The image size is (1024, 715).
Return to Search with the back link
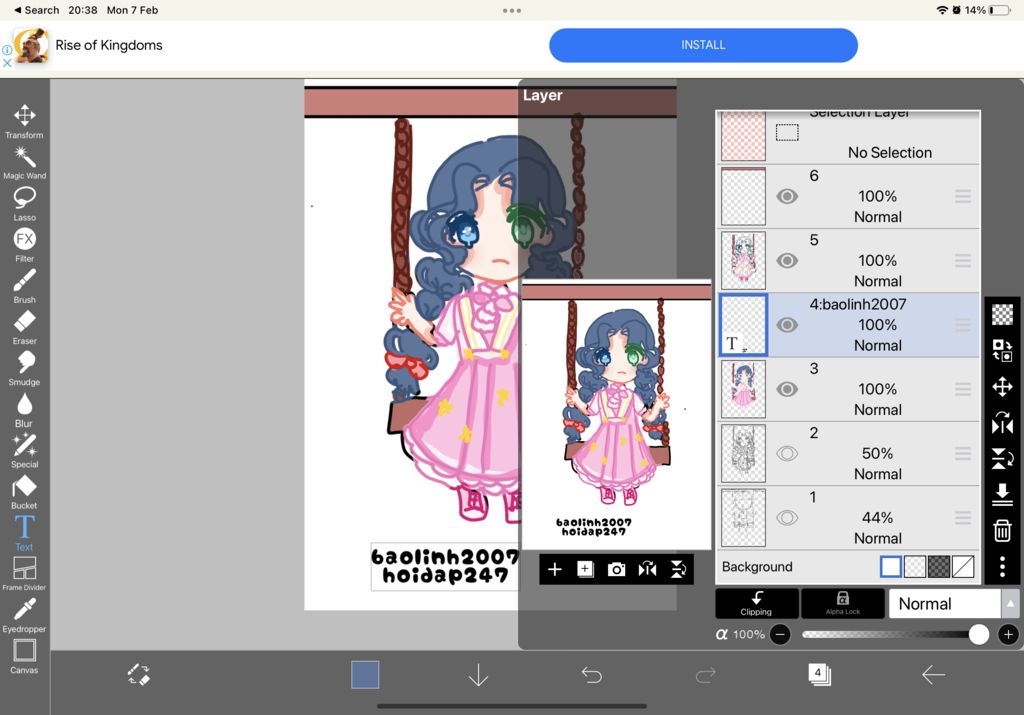tap(36, 10)
